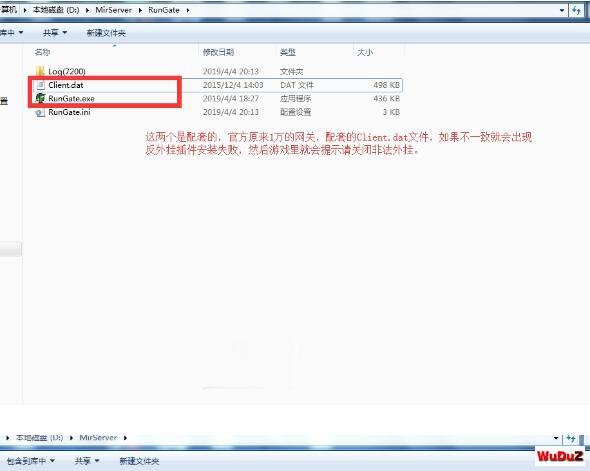Image resolution: width=590 pixels, height=471 pixels.
Task: Navigate to MirServer in the top breadcrumb
Action: (x=113, y=10)
